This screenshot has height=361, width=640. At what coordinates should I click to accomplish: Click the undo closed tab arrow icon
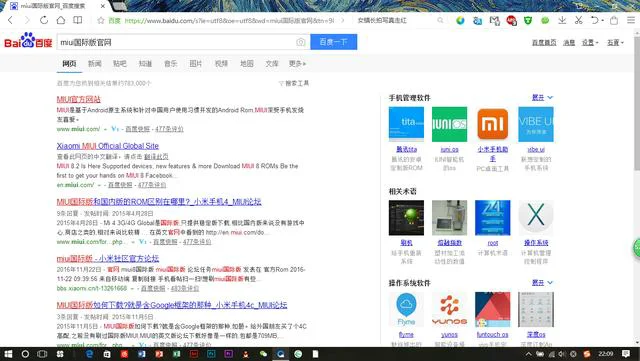coord(595,20)
